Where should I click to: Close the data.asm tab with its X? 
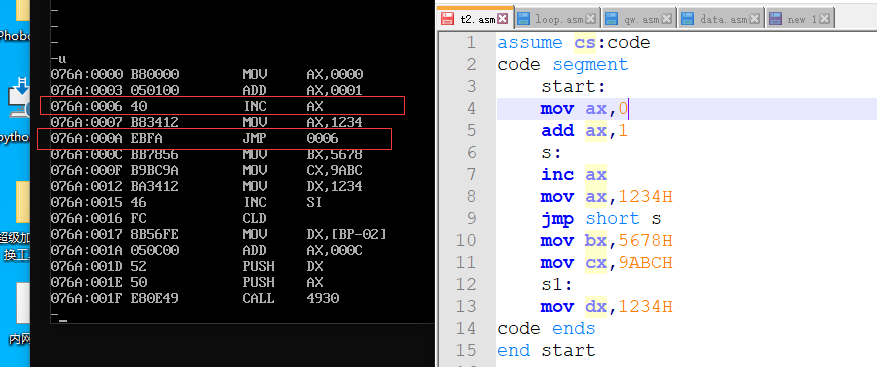755,19
